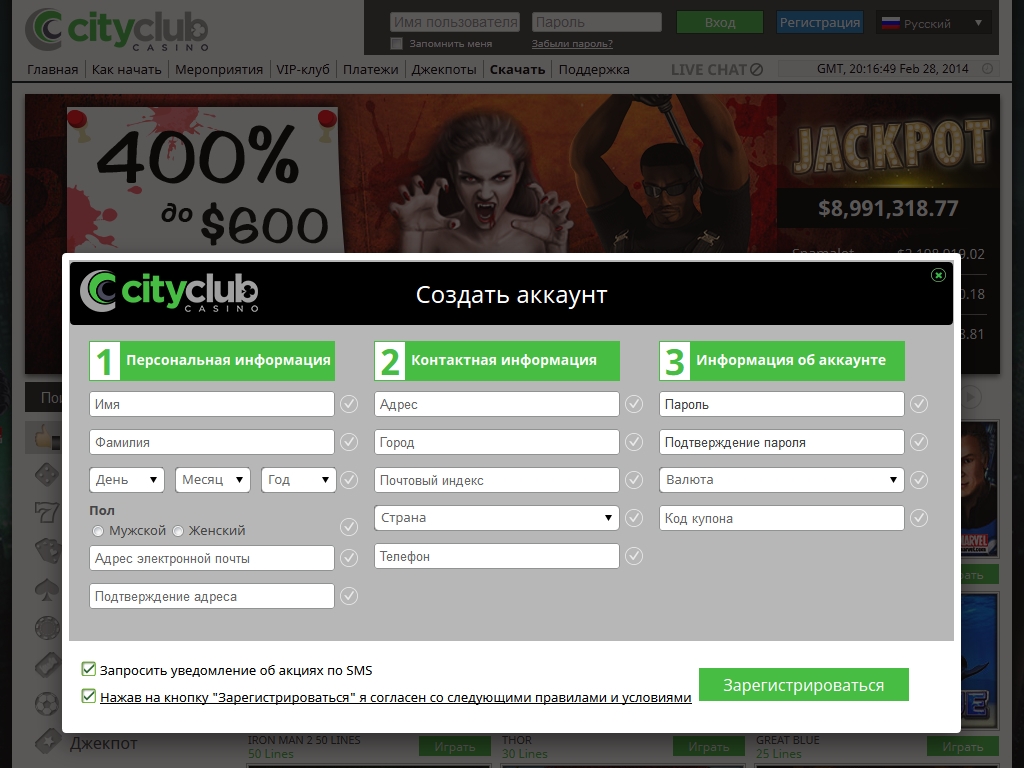Click validation checkmark next to Имя field
The width and height of the screenshot is (1024, 768).
349,404
